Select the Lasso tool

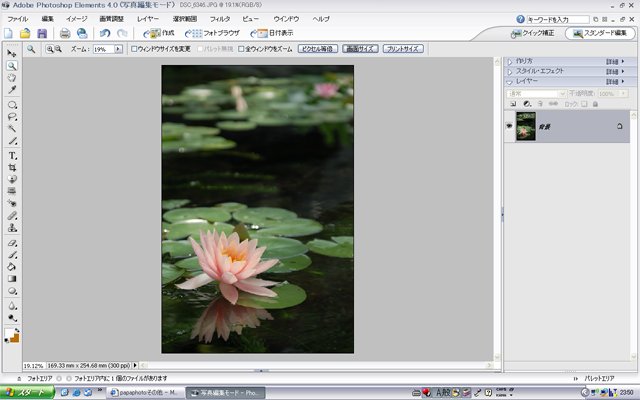(12, 117)
